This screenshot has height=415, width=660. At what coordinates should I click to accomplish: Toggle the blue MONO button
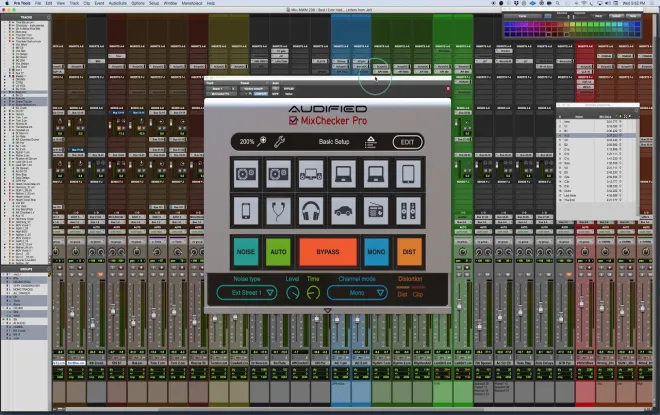(x=376, y=252)
